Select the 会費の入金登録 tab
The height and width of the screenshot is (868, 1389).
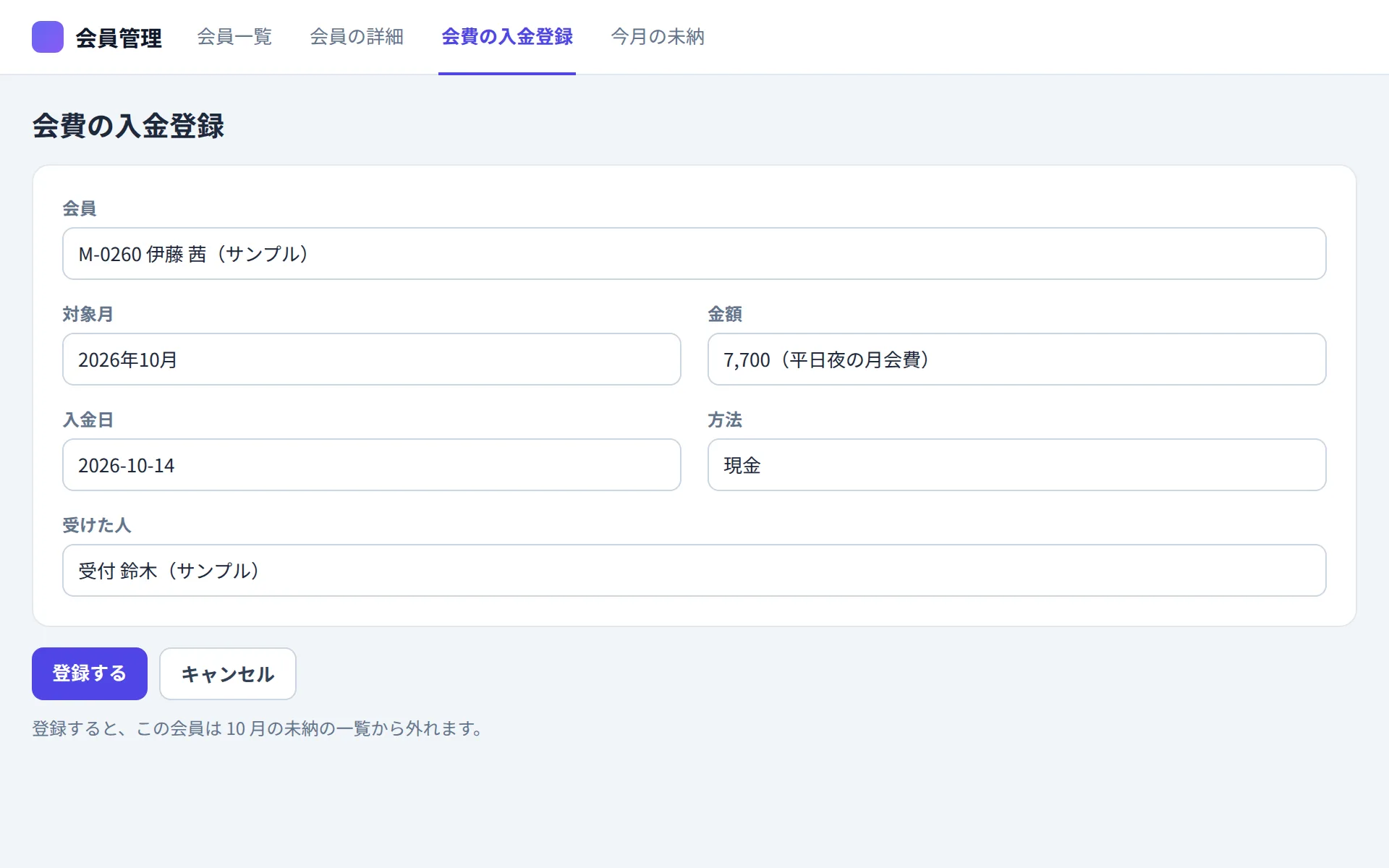pos(507,37)
